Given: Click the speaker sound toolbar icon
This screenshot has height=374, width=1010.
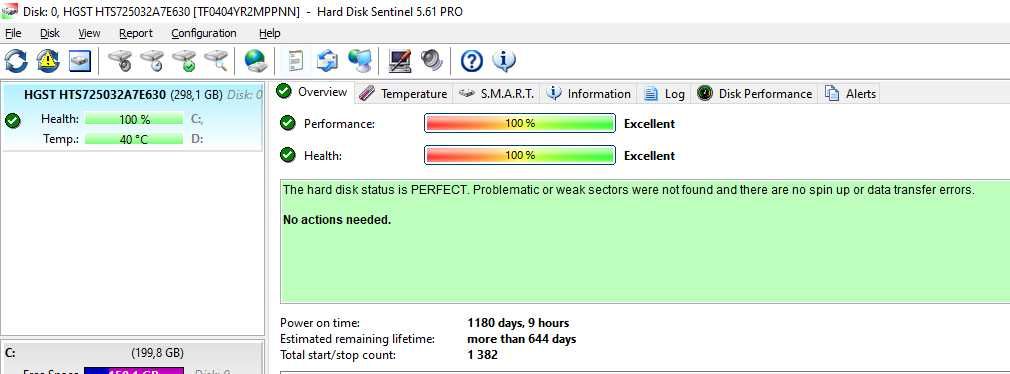Looking at the screenshot, I should 432,61.
